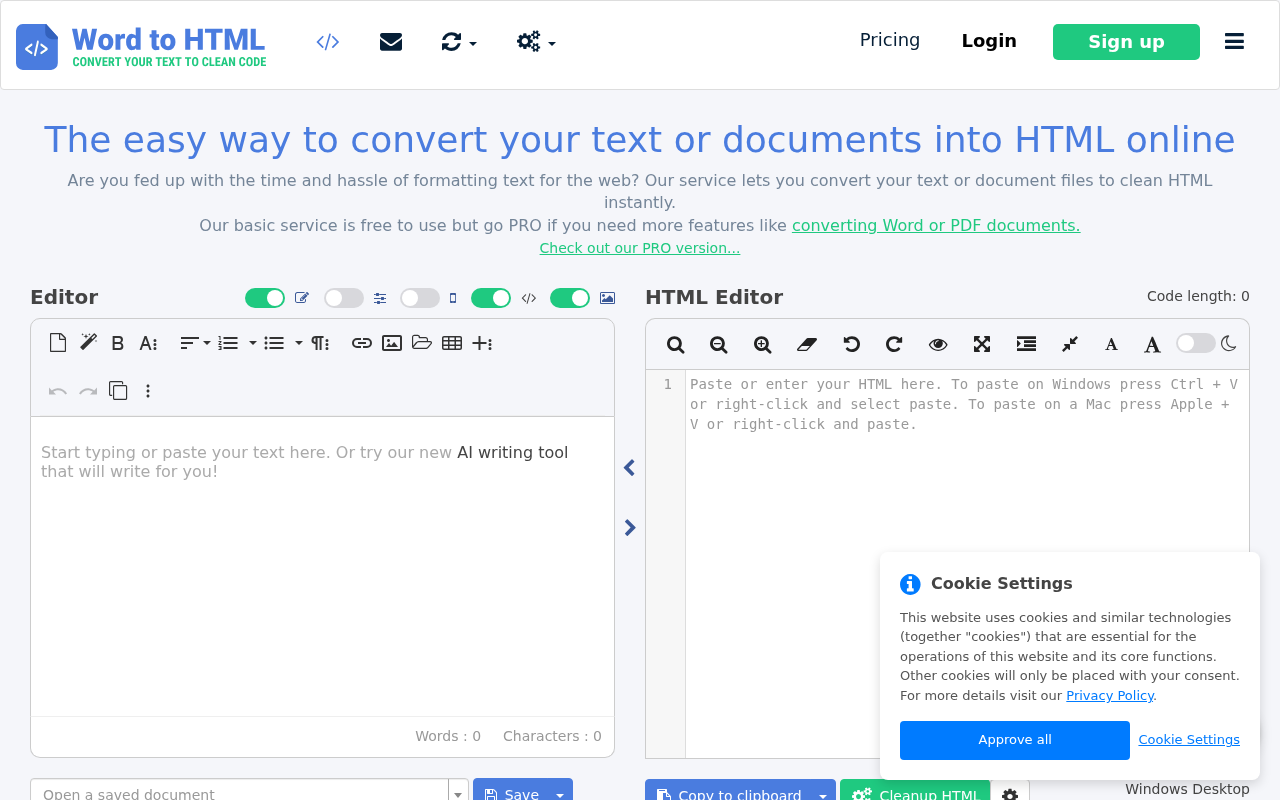1280x800 pixels.
Task: Click the HTML Editor undo icon
Action: [851, 344]
